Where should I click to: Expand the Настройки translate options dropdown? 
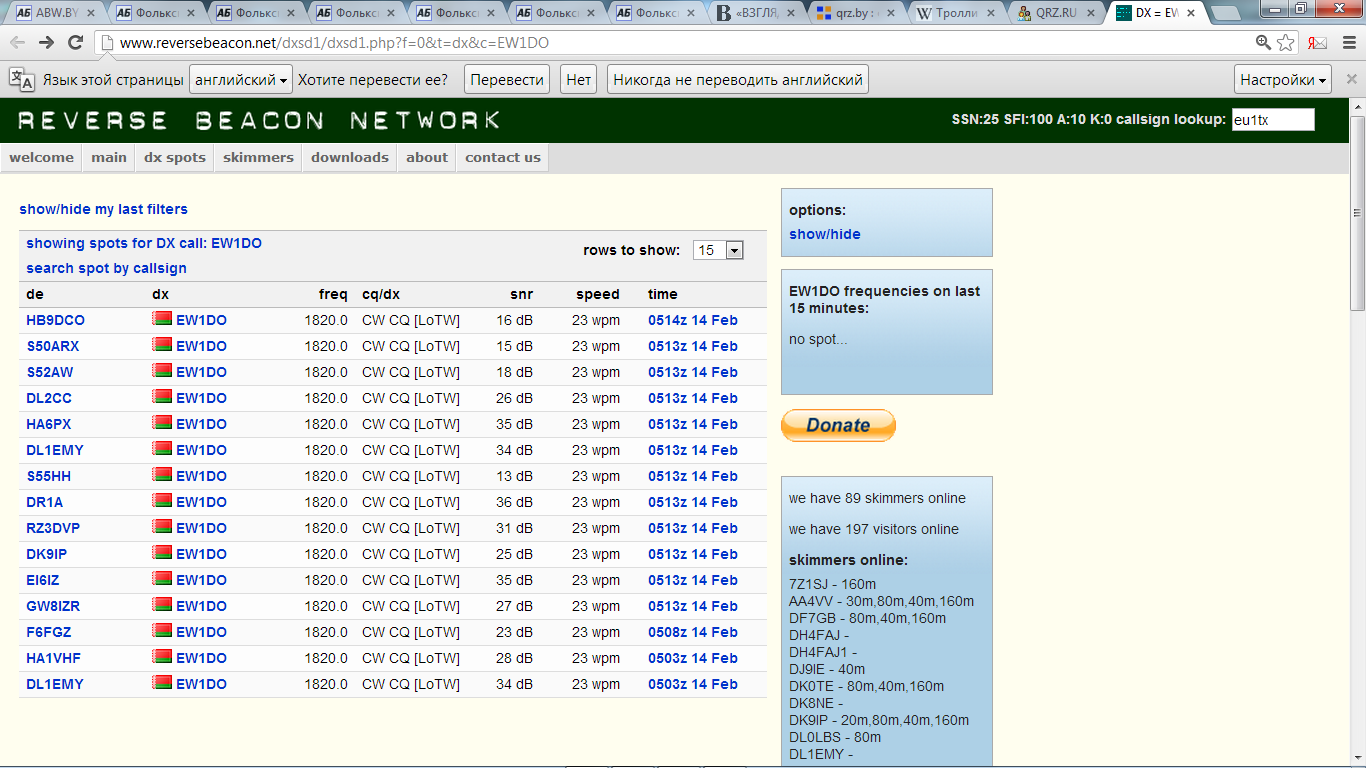point(1283,80)
